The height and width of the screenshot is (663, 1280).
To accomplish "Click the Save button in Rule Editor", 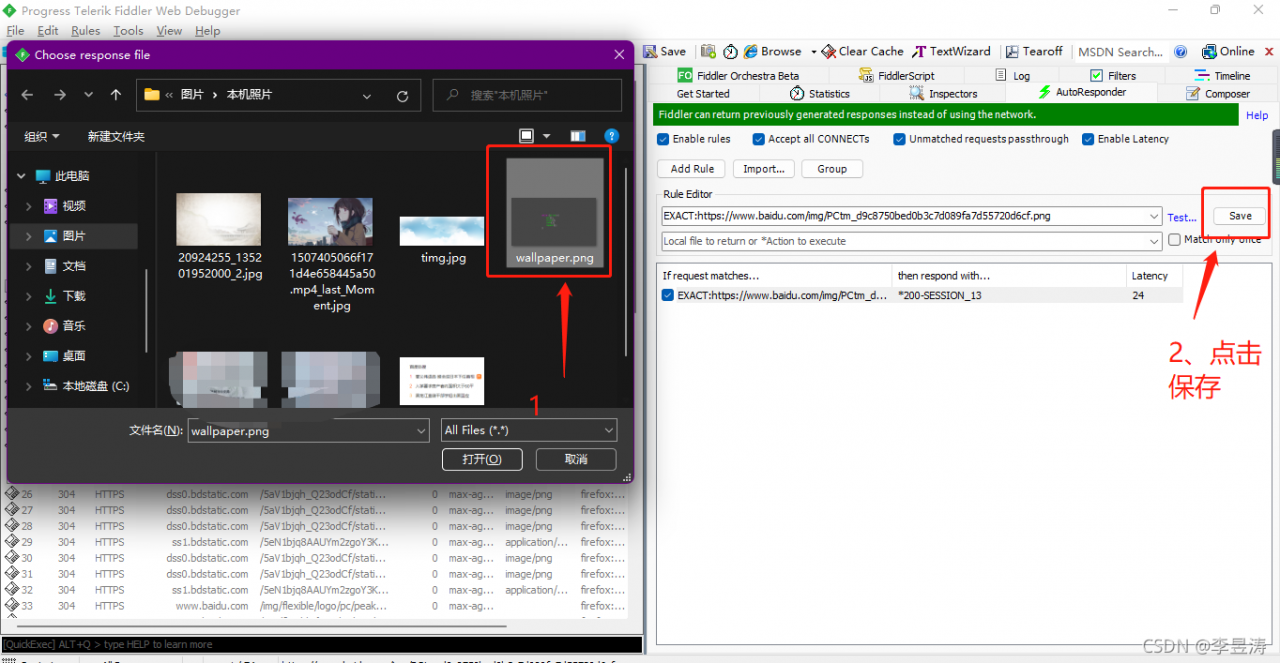I will [1240, 216].
